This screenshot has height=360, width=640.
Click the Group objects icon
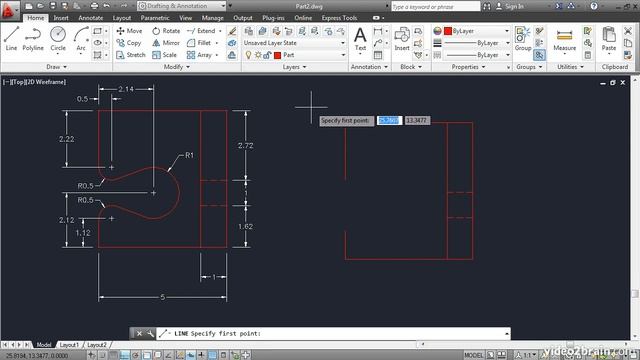[x=523, y=38]
